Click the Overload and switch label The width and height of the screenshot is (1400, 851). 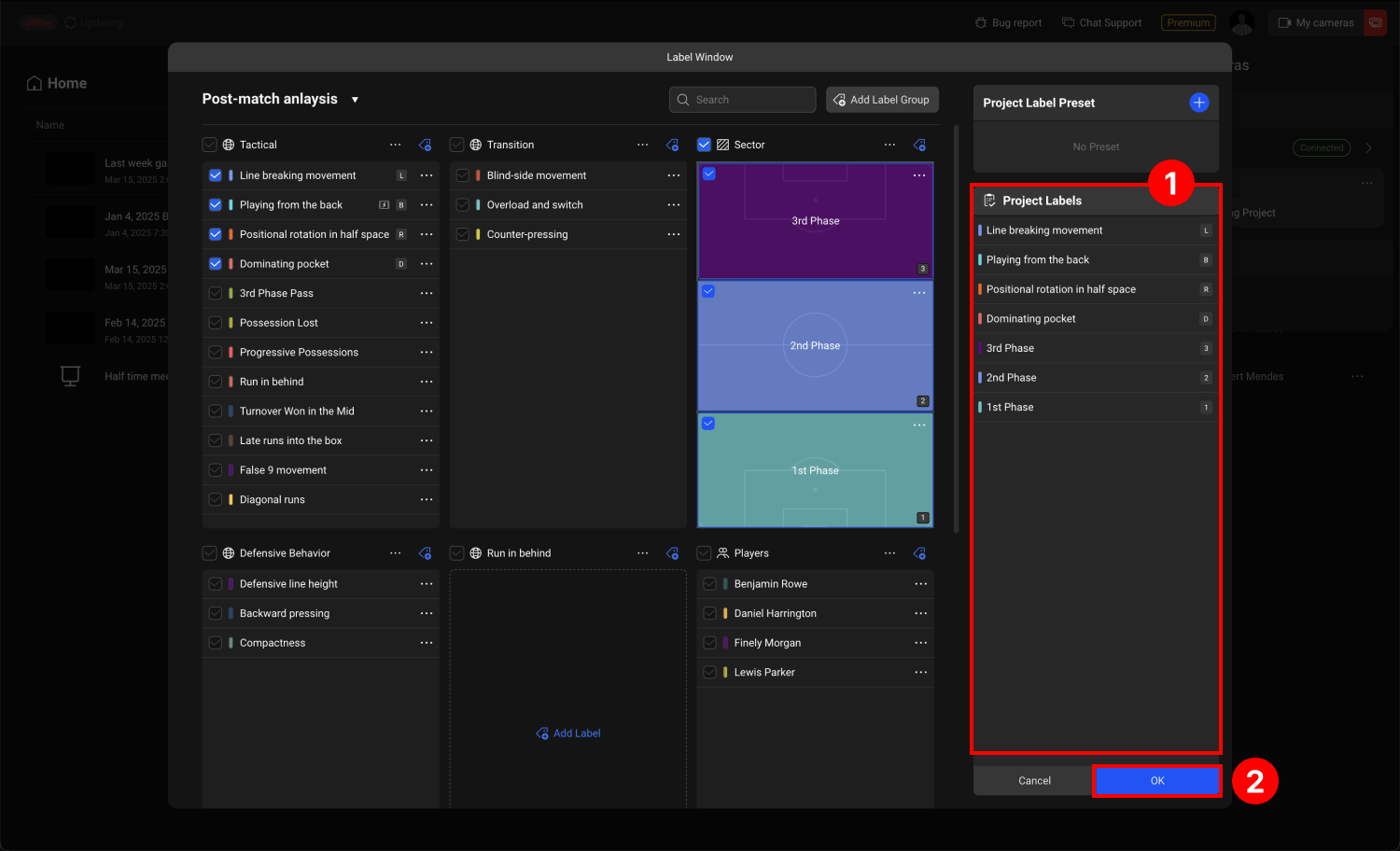[x=535, y=205]
